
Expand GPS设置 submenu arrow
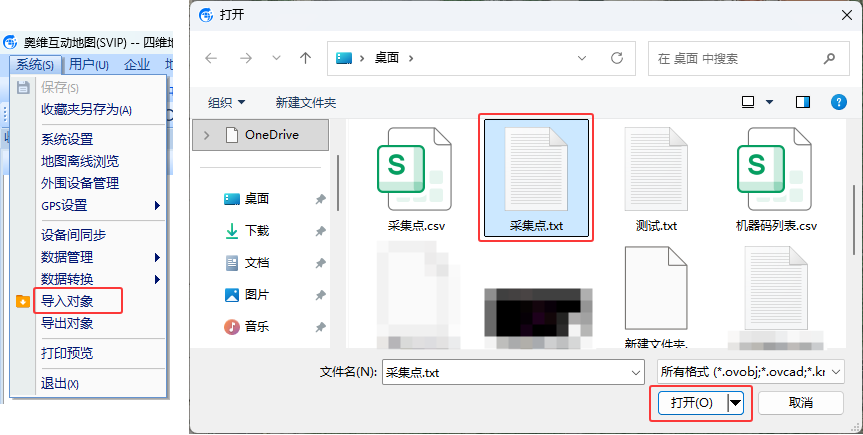[157, 205]
